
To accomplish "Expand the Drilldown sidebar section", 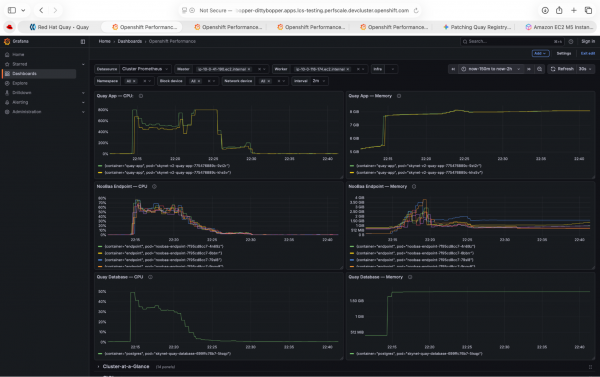I will coord(83,93).
